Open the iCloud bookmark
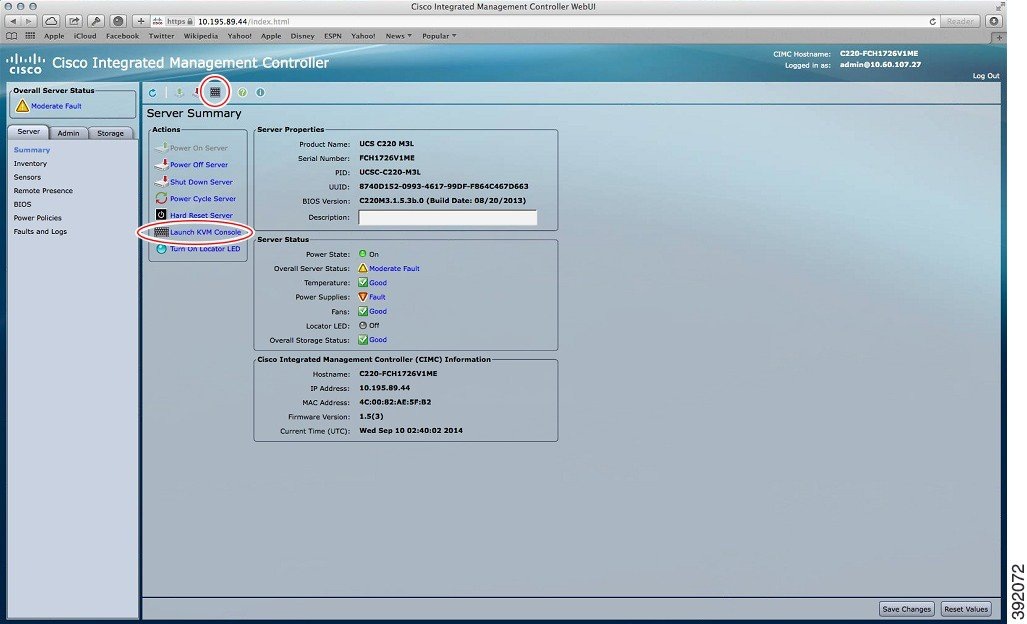The image size is (1027, 624). pos(85,36)
